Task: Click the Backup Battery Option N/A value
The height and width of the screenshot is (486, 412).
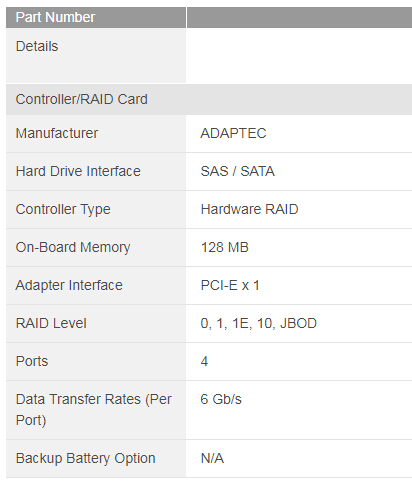Action: coord(212,458)
